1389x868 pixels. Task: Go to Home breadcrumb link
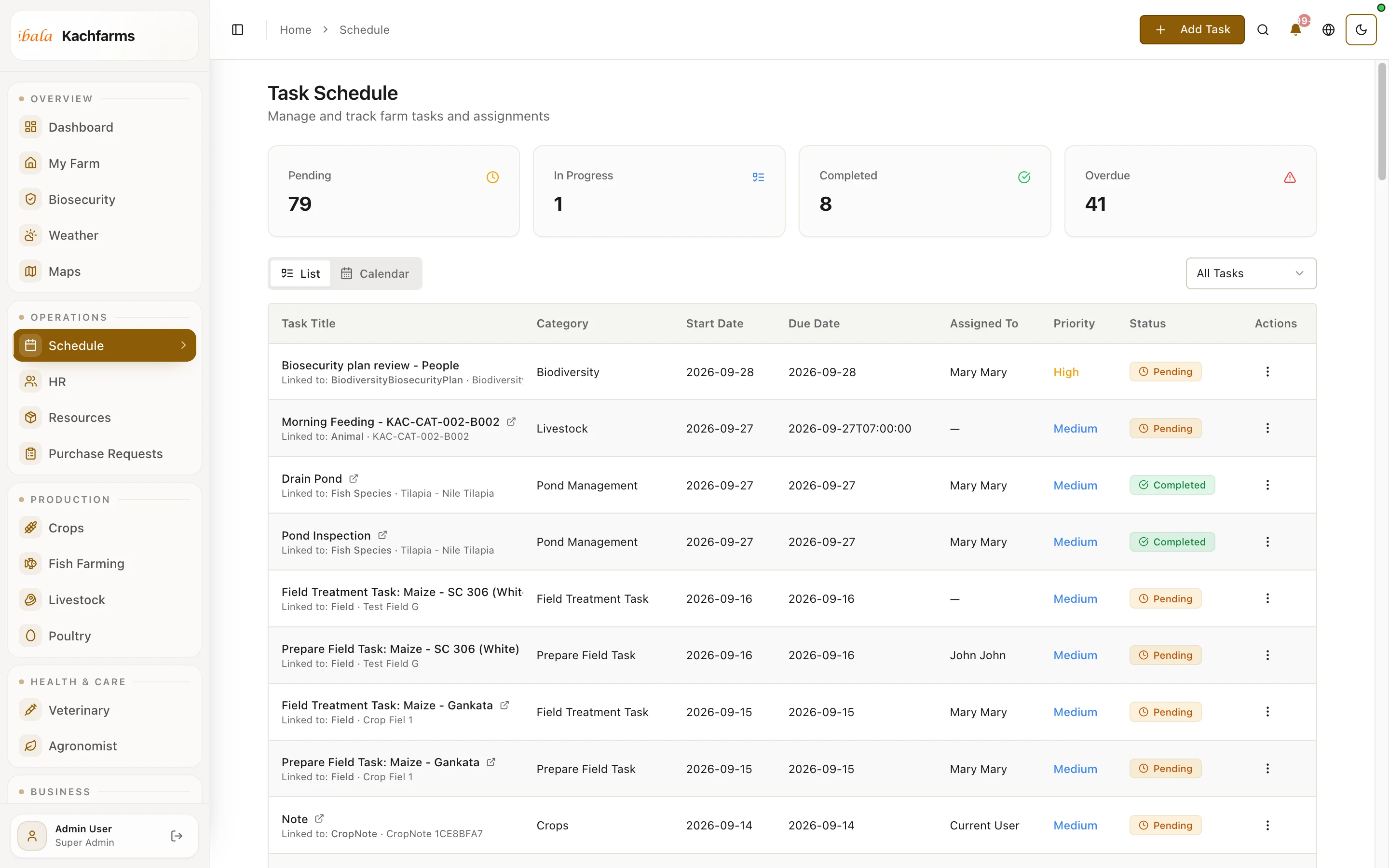coord(295,30)
